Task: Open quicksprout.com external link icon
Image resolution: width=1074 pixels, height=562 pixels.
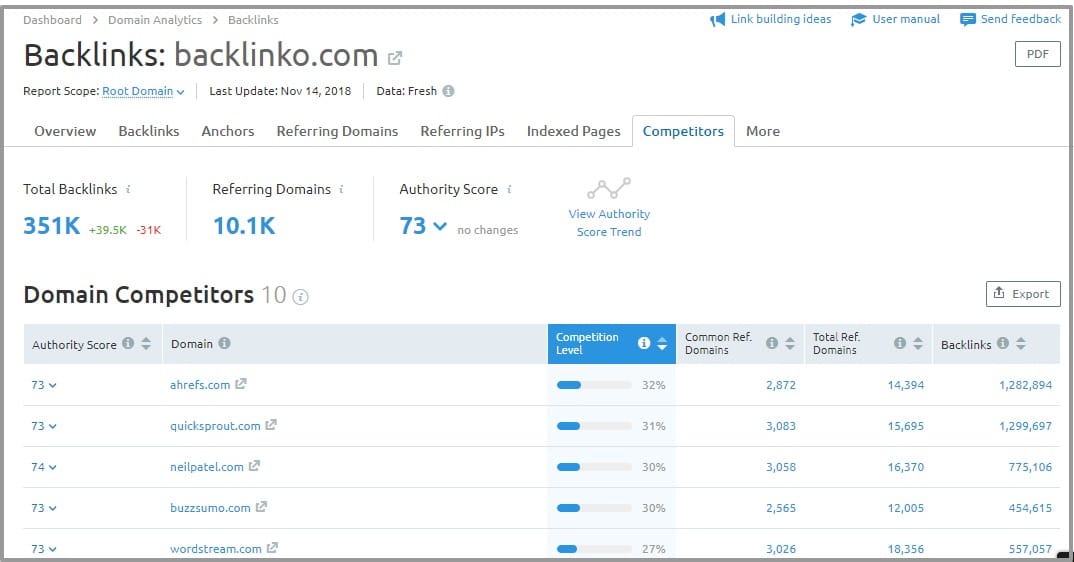Action: coord(271,425)
